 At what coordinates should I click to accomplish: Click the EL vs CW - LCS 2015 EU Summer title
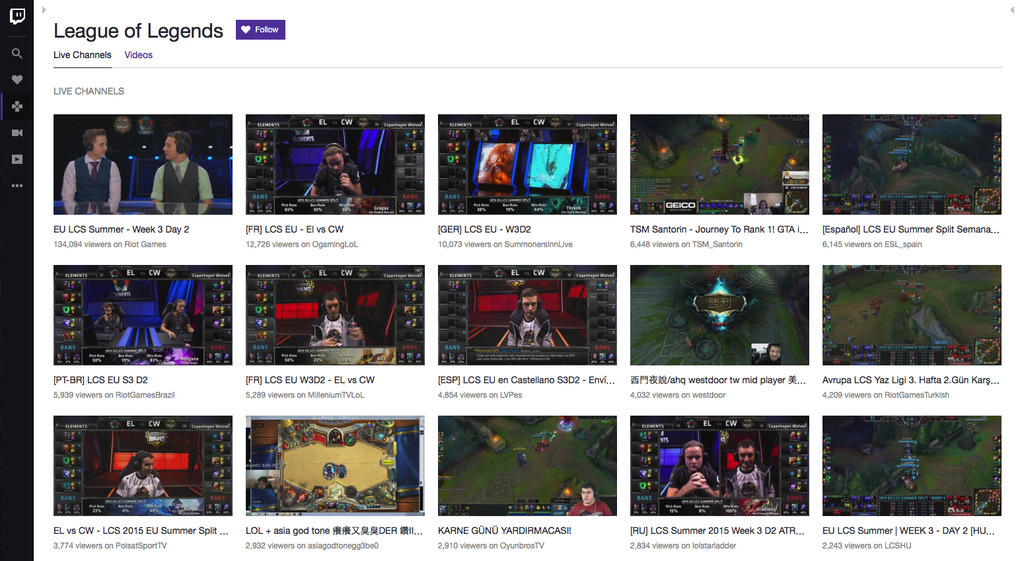click(141, 530)
